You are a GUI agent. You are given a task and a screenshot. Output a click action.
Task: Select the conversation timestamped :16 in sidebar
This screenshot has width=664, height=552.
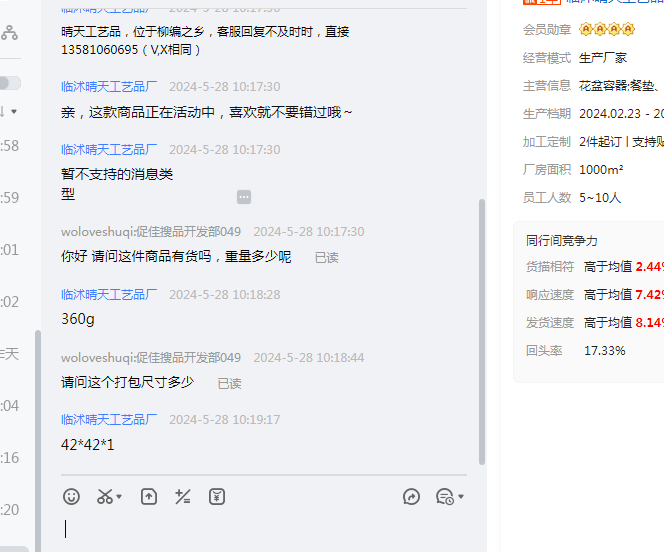tap(11, 458)
